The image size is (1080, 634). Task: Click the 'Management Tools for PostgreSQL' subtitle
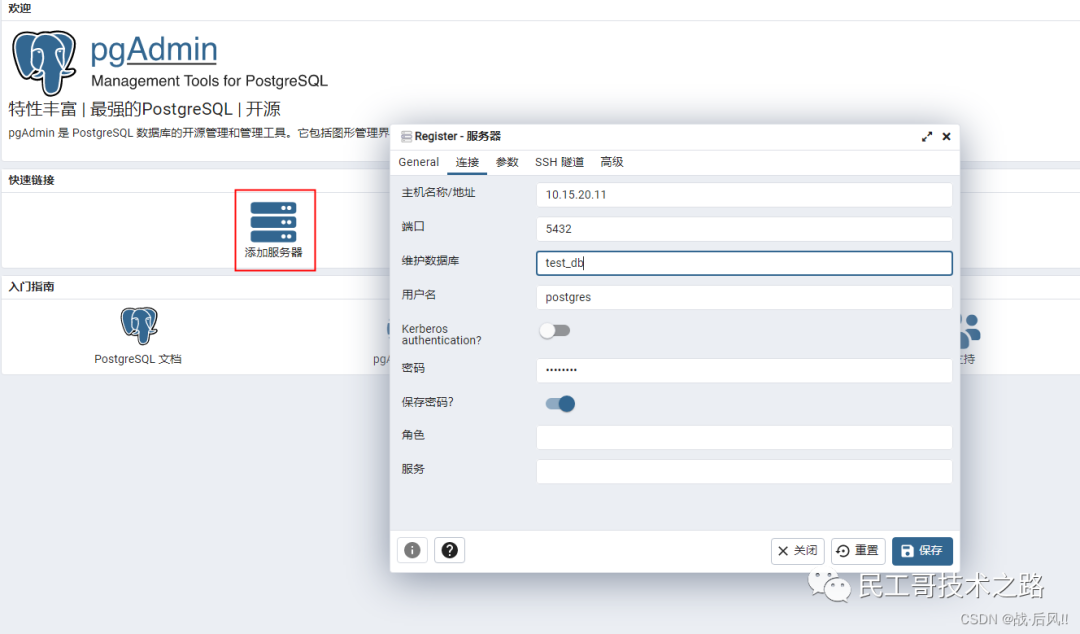click(x=209, y=81)
